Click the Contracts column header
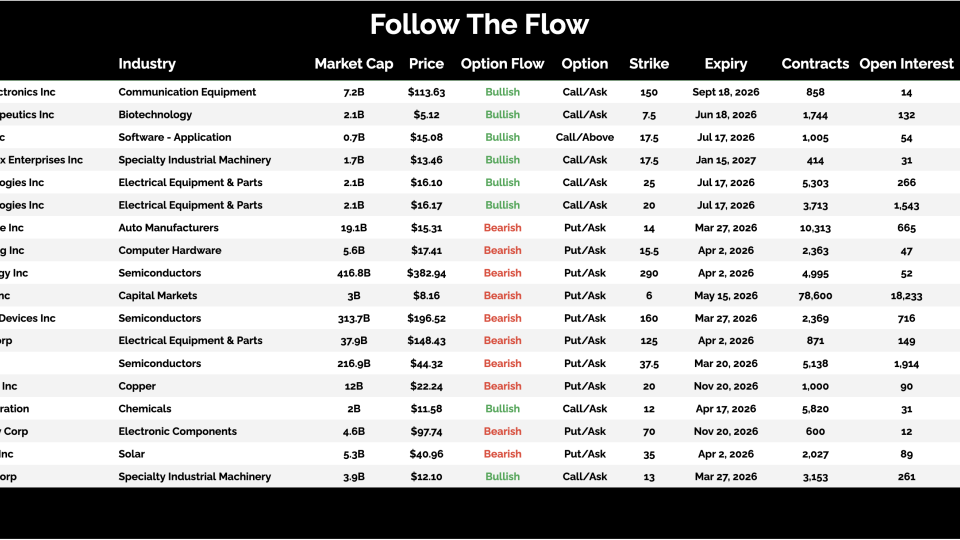The image size is (960, 540). tap(815, 64)
